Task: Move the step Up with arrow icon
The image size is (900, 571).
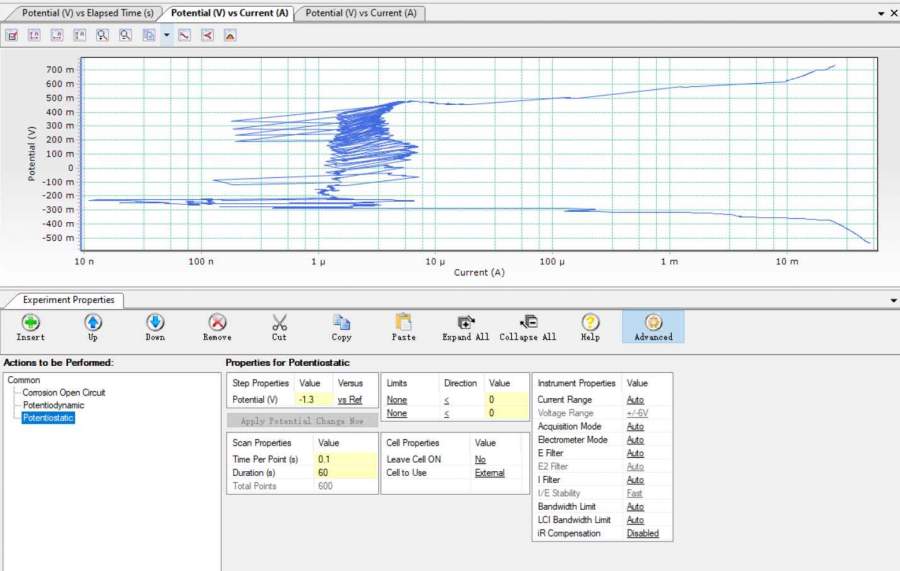Action: click(93, 323)
